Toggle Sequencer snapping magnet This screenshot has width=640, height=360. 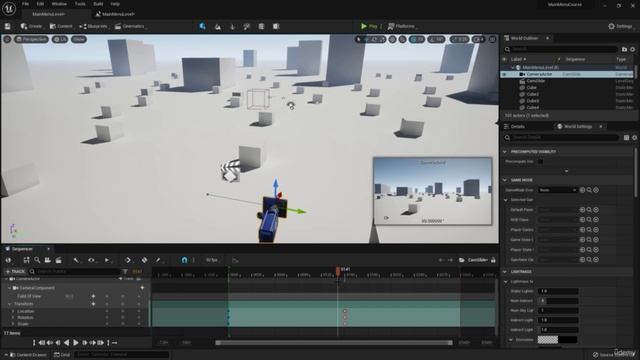coord(184,260)
